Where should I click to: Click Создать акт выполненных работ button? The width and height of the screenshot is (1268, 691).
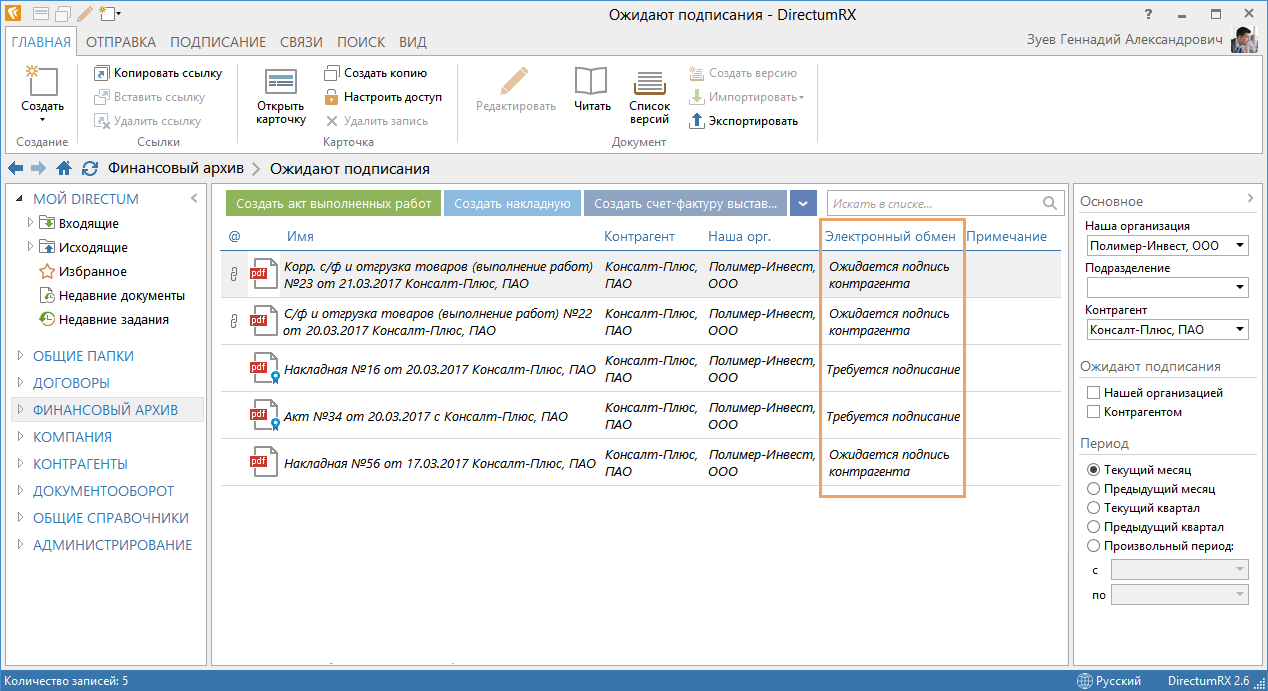[334, 203]
